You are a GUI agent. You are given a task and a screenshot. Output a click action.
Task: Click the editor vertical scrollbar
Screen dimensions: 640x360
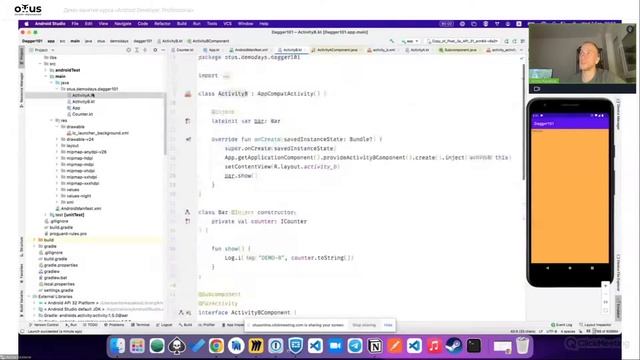tap(523, 122)
